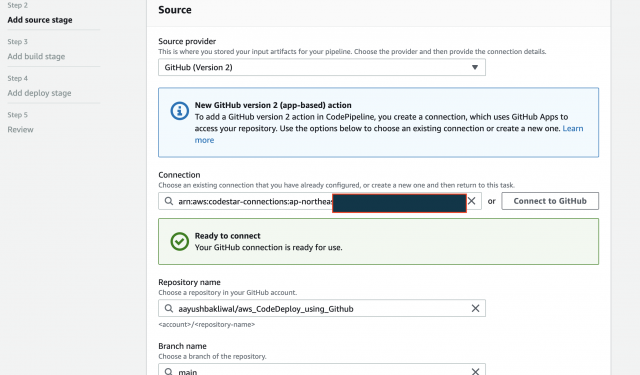Click the green Ready to connect checkmark
Image resolution: width=640 pixels, height=375 pixels.
point(180,242)
